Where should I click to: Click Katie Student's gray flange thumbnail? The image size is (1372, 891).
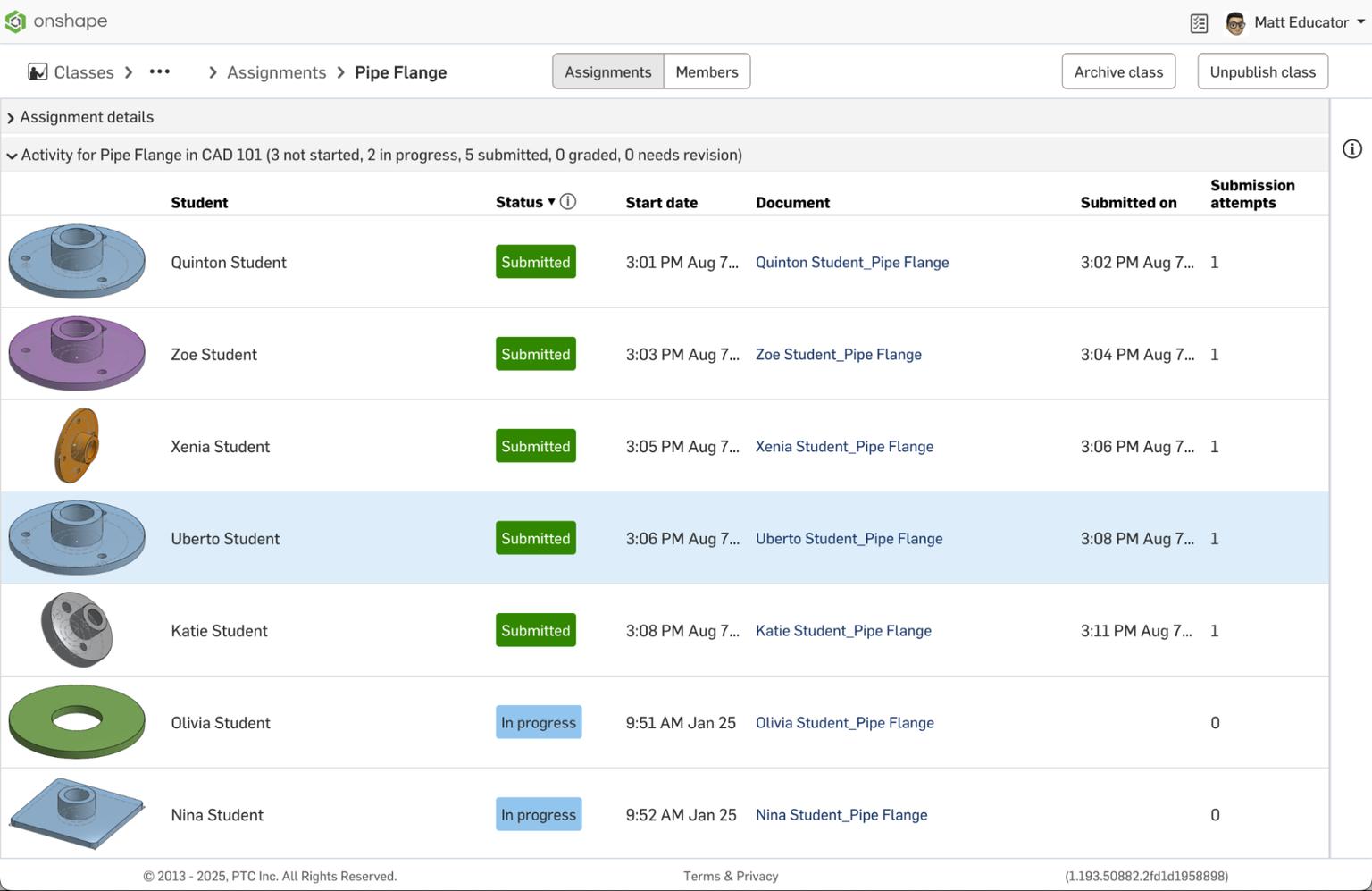click(77, 630)
